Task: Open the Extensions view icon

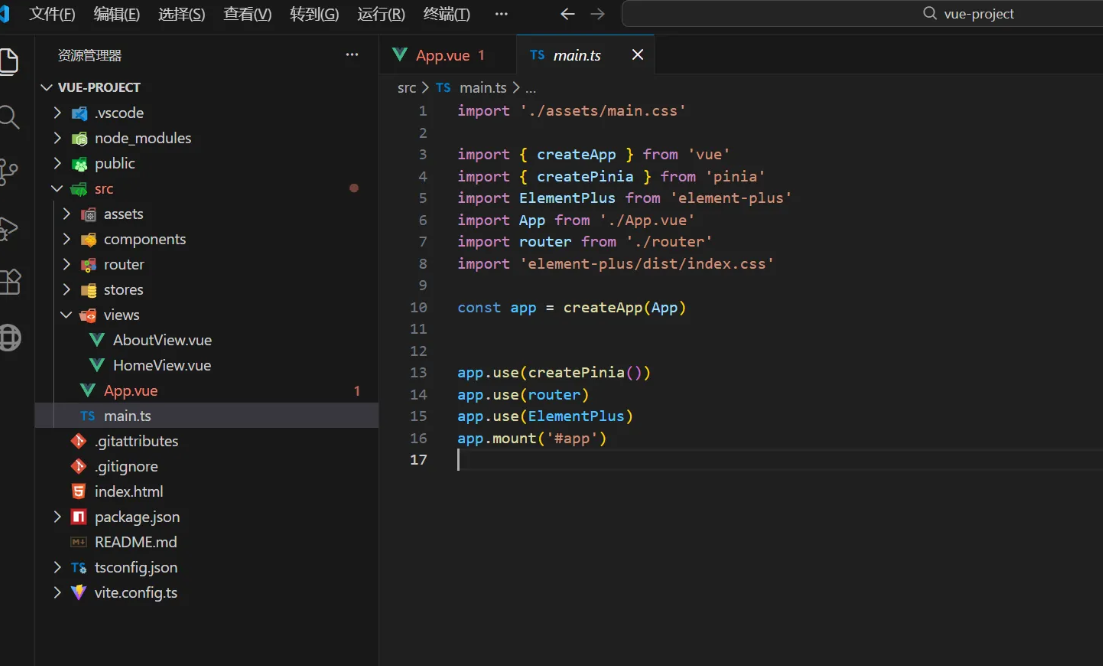Action: coord(10,282)
